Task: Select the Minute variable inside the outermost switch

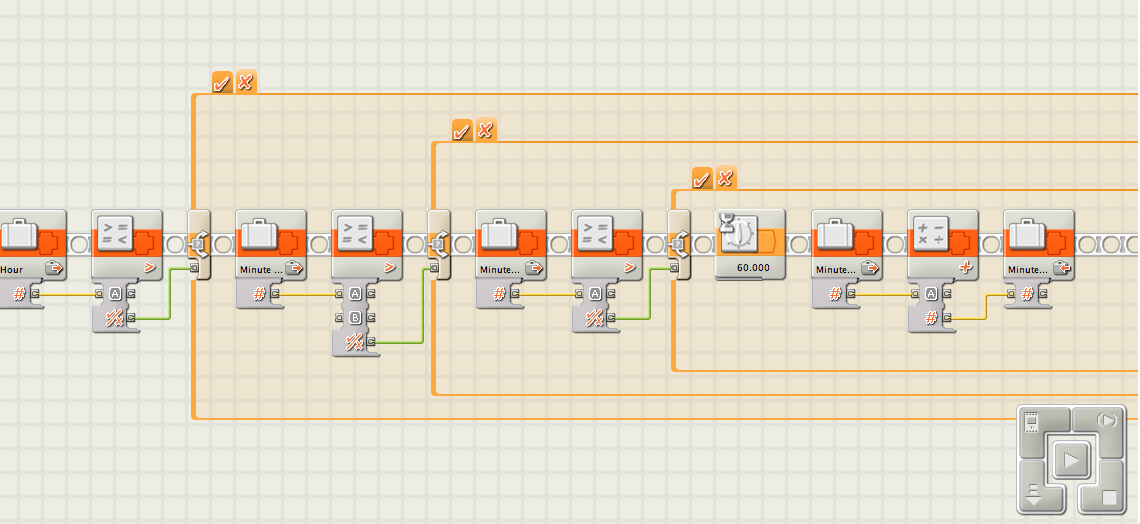Action: (271, 246)
